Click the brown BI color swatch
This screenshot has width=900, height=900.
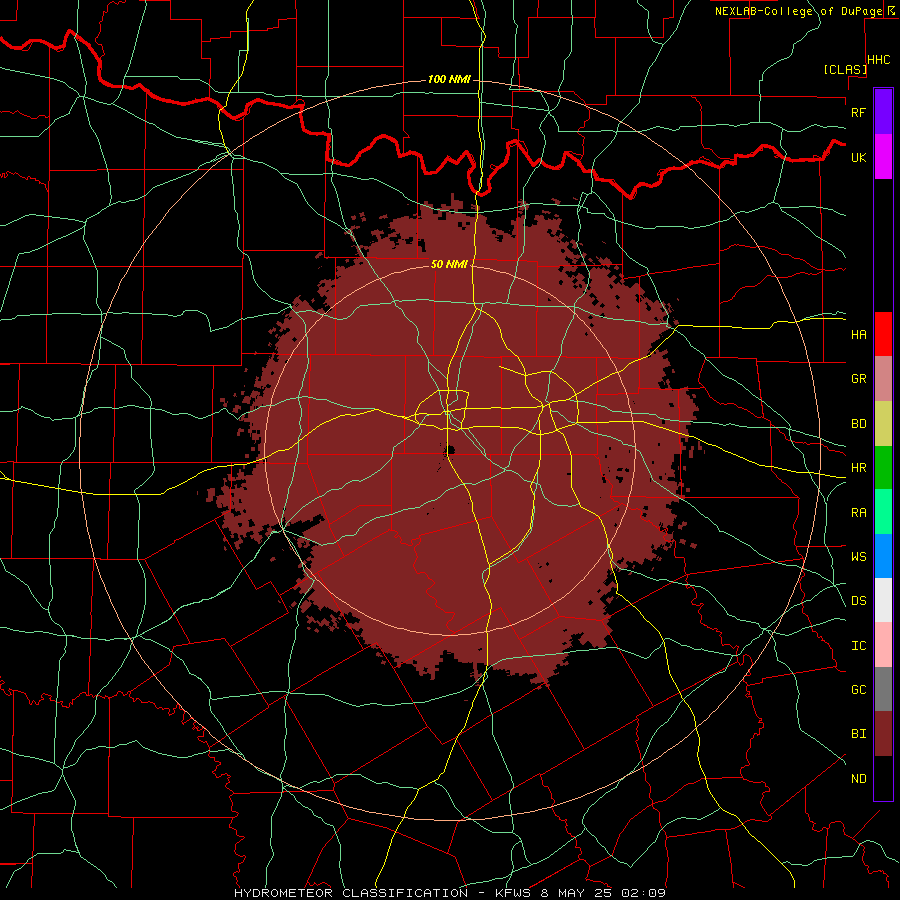(x=883, y=734)
